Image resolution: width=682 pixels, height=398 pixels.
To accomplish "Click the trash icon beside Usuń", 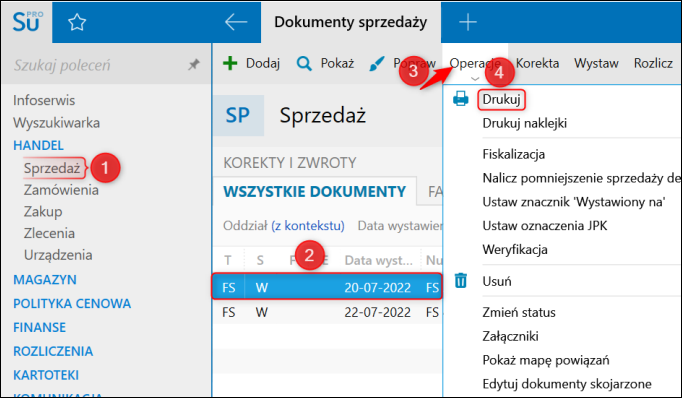I will (461, 281).
